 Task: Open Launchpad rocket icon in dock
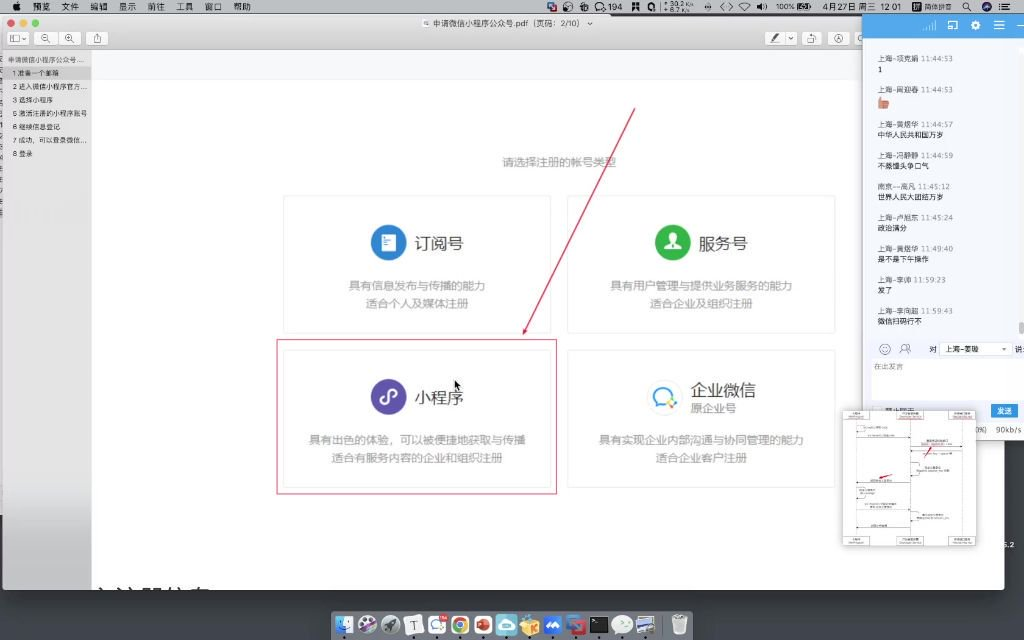tap(391, 625)
